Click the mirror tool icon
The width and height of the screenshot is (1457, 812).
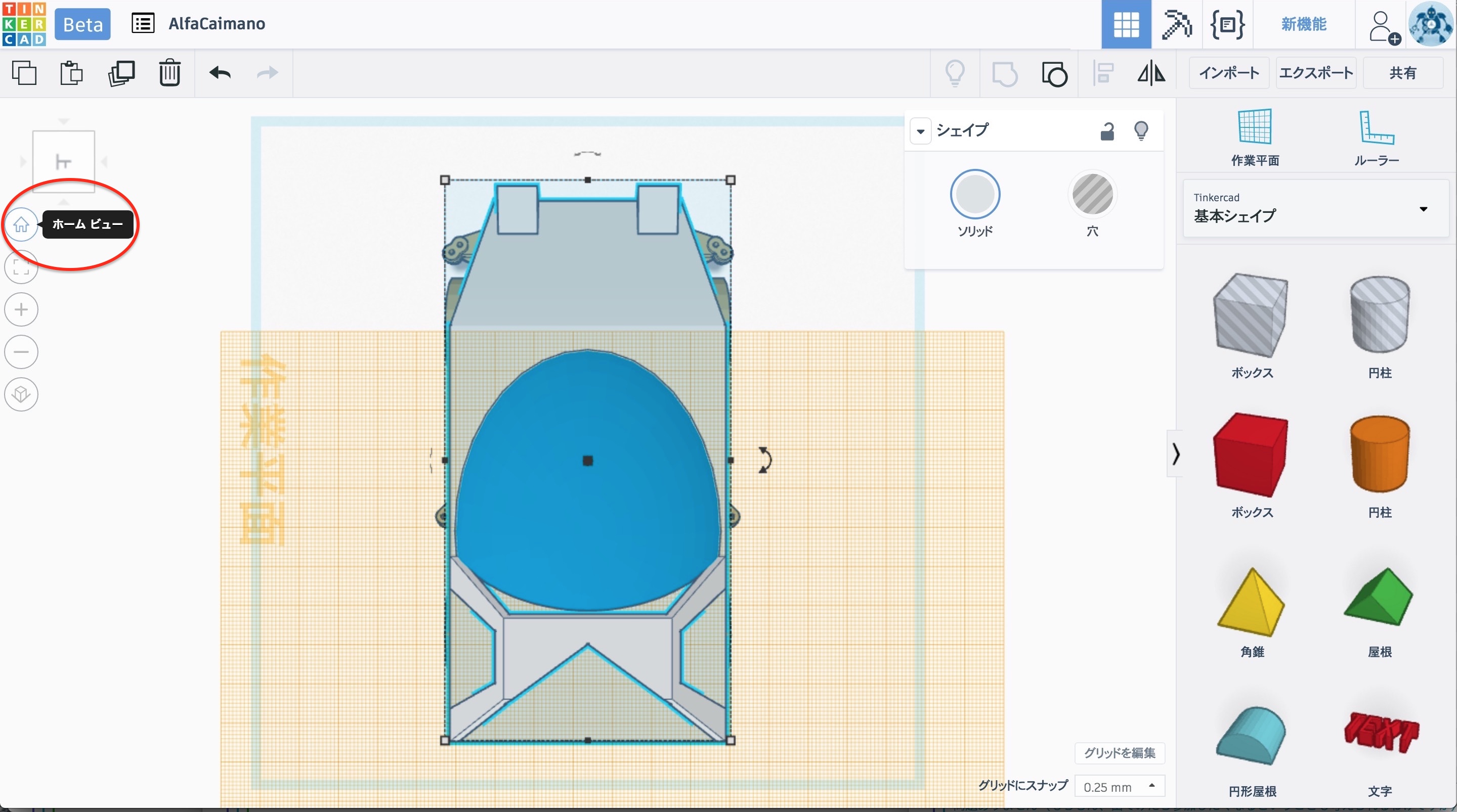pos(1151,73)
